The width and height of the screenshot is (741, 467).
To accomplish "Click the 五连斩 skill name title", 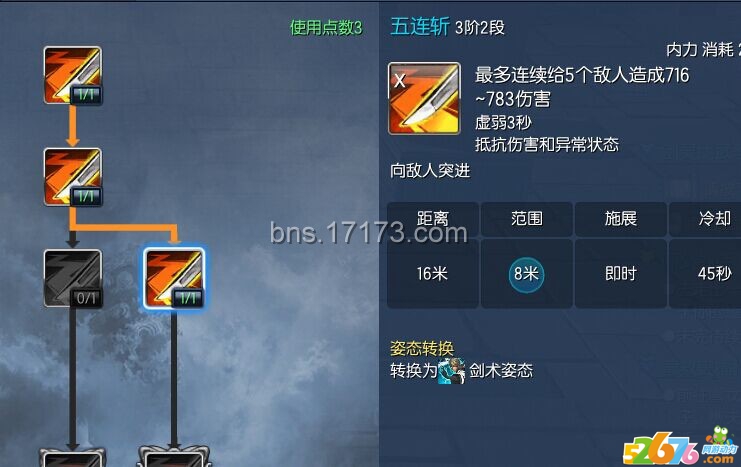I will [420, 26].
